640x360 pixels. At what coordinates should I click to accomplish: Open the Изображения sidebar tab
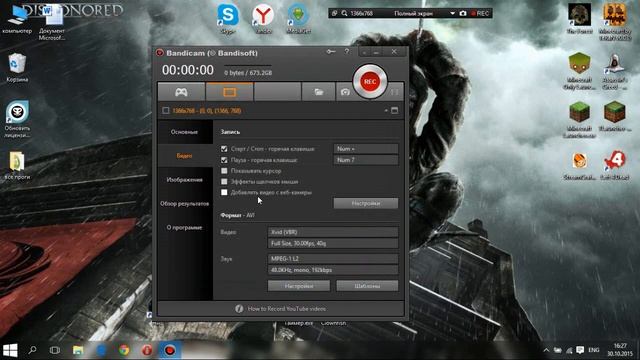[185, 180]
